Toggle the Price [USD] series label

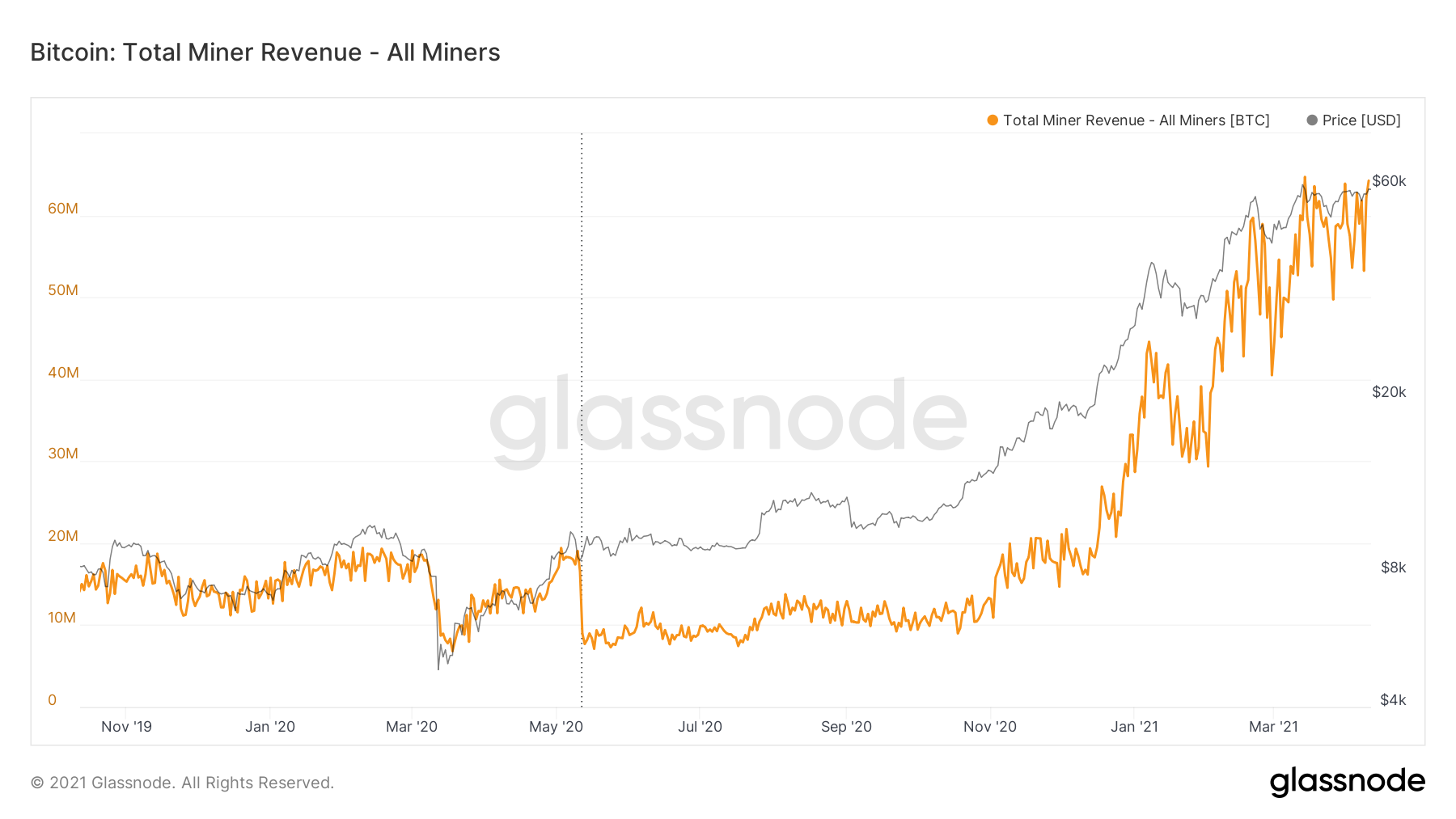pyautogui.click(x=1361, y=120)
